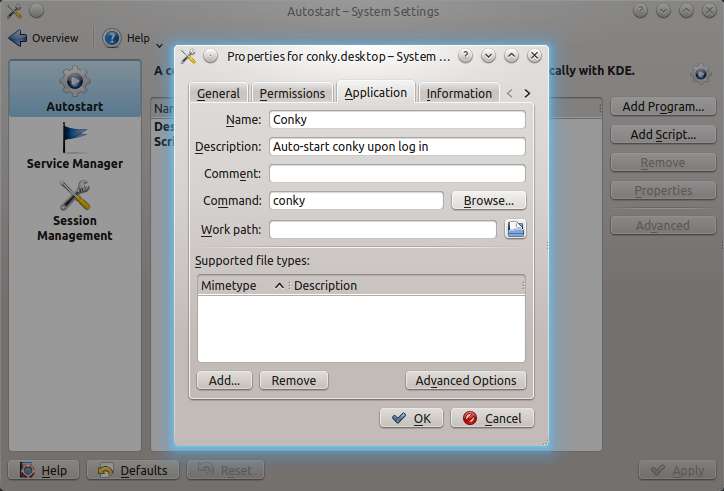This screenshot has width=724, height=491.
Task: Click Remove under supported file types
Action: (294, 380)
